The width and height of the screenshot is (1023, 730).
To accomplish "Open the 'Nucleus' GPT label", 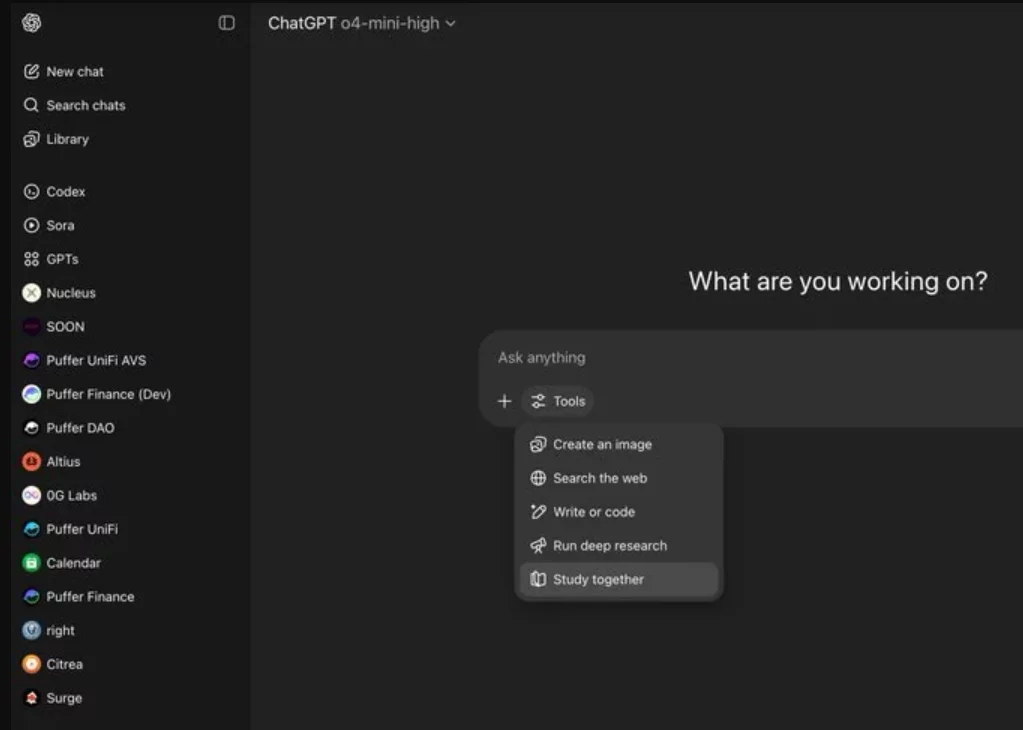I will click(71, 293).
